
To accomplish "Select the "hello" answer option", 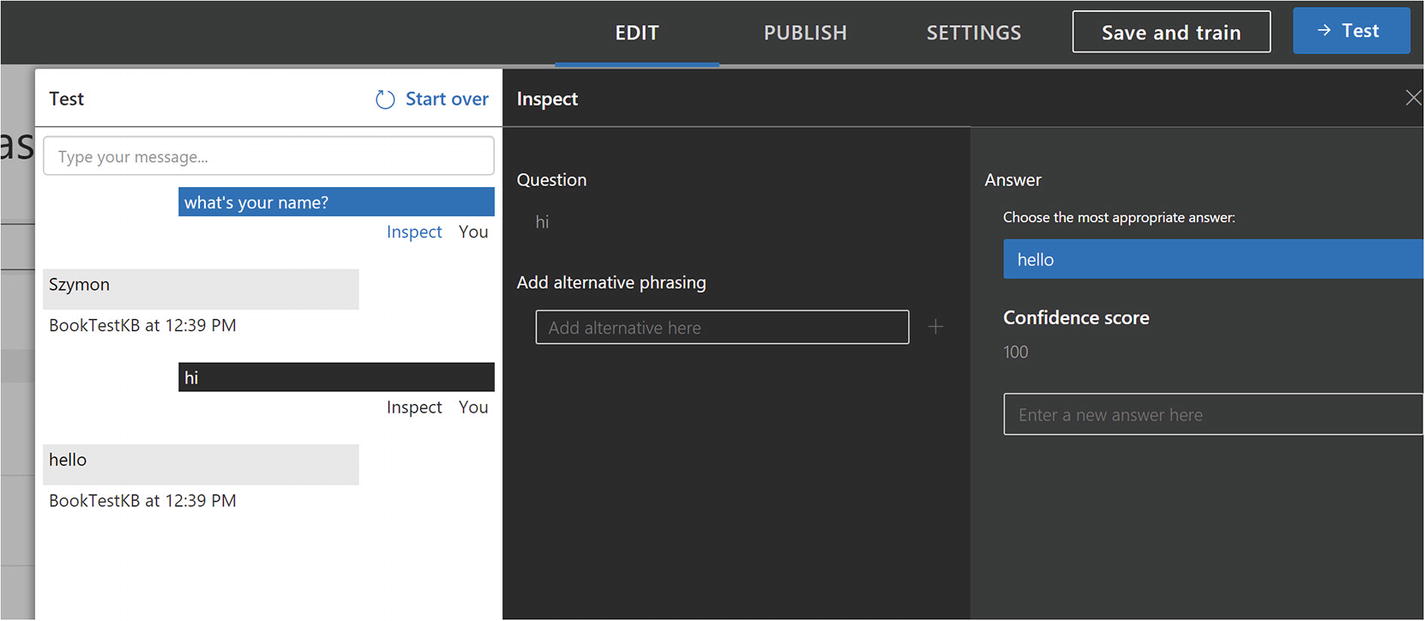I will [x=1212, y=259].
